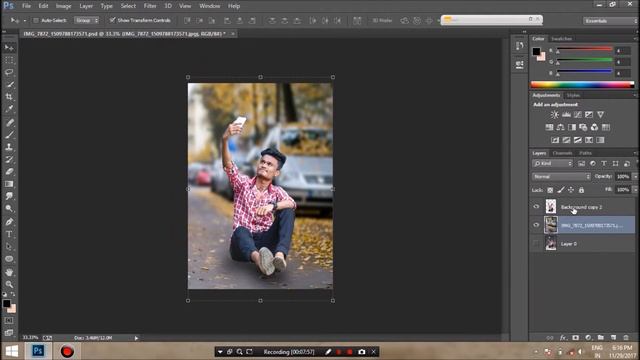Add a Curves adjustment
This screenshot has width=640, height=360.
pyautogui.click(x=578, y=115)
